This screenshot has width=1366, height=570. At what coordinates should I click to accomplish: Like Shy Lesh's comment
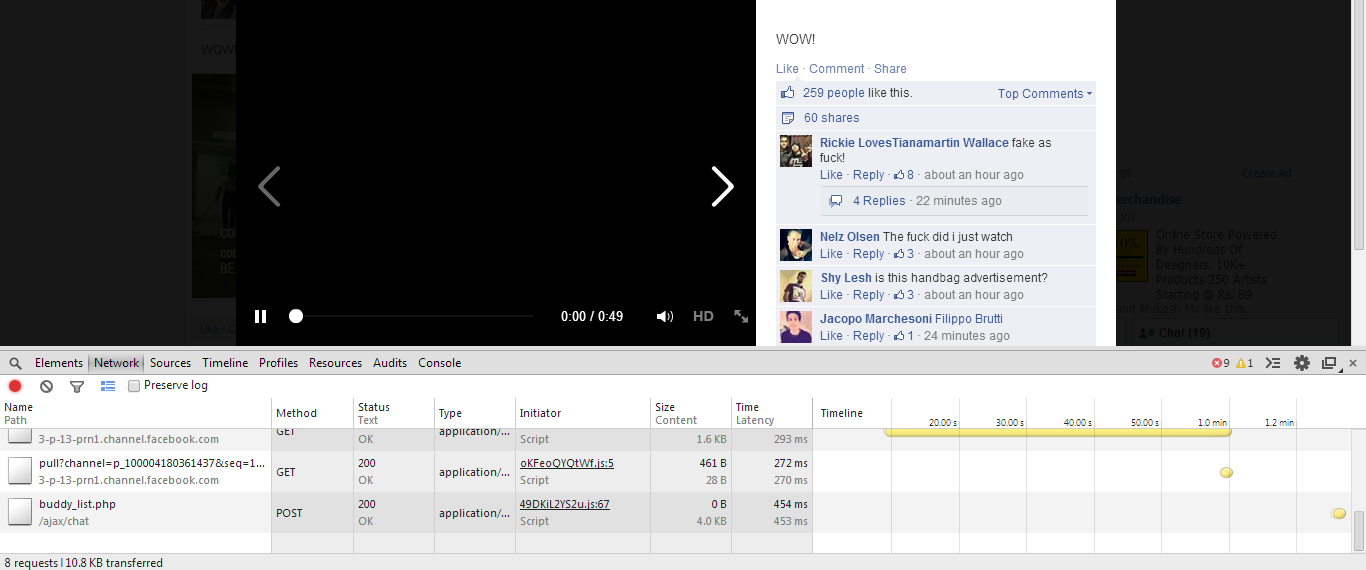[x=831, y=295]
